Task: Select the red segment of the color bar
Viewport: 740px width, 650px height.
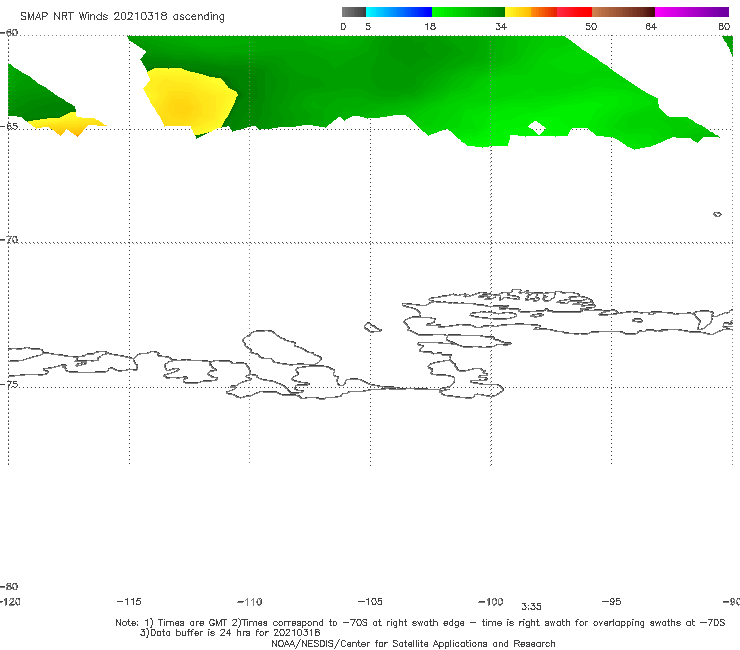Action: (x=574, y=12)
